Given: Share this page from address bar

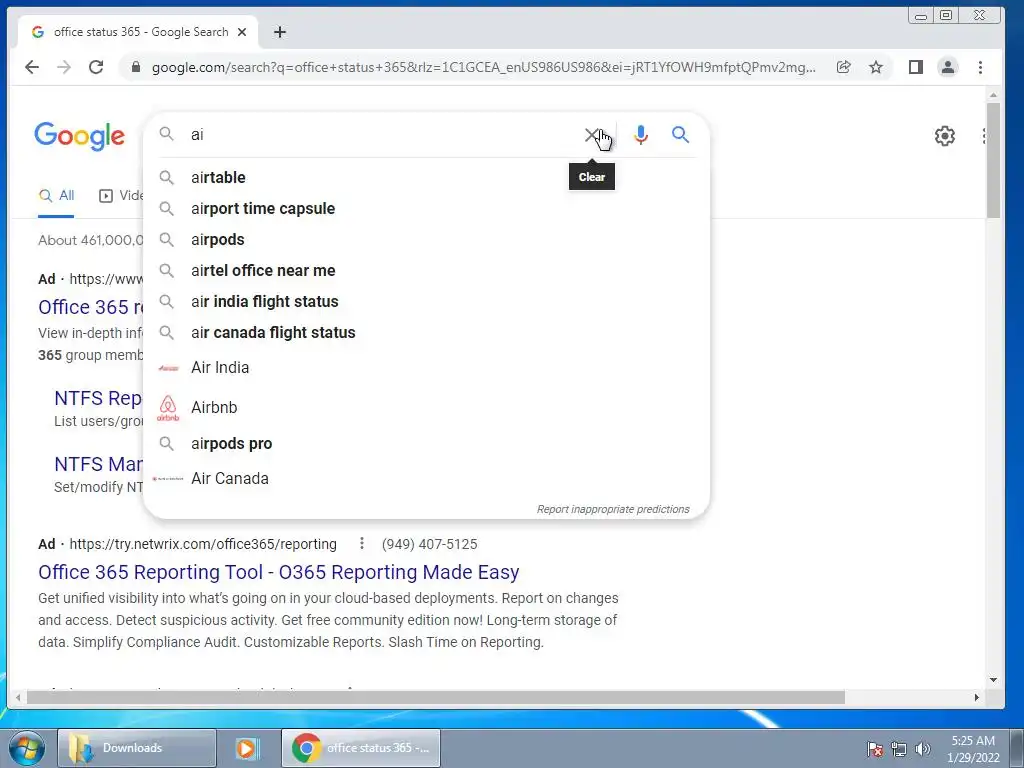Looking at the screenshot, I should 844,67.
